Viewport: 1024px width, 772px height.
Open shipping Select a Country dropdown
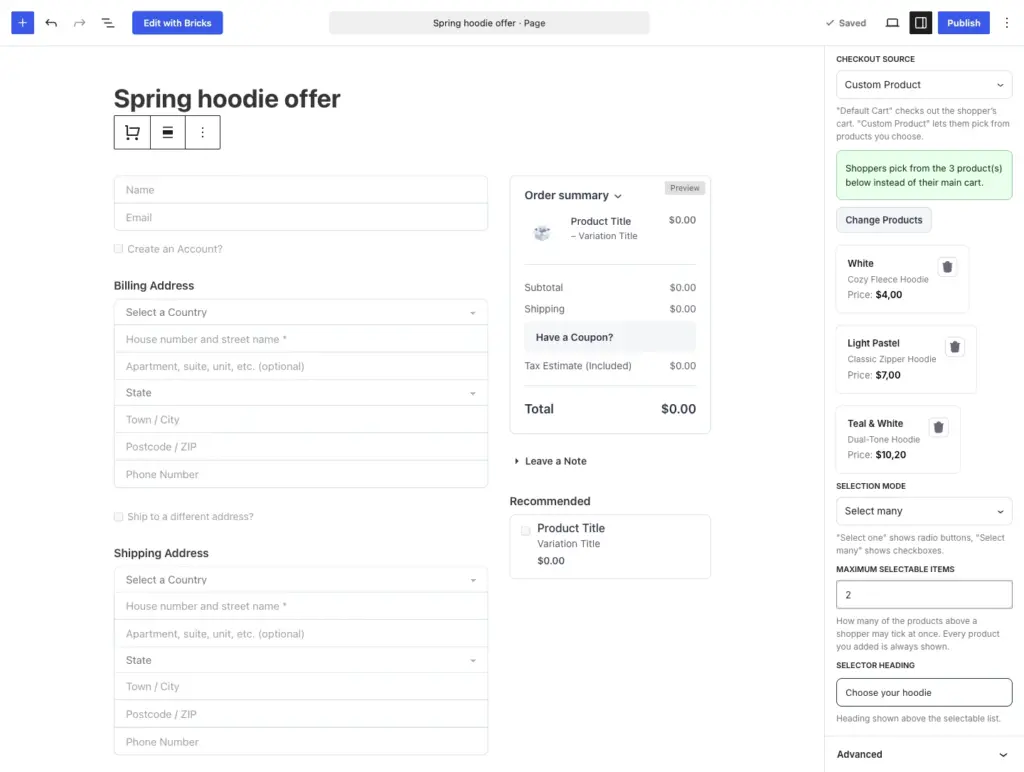click(x=300, y=580)
